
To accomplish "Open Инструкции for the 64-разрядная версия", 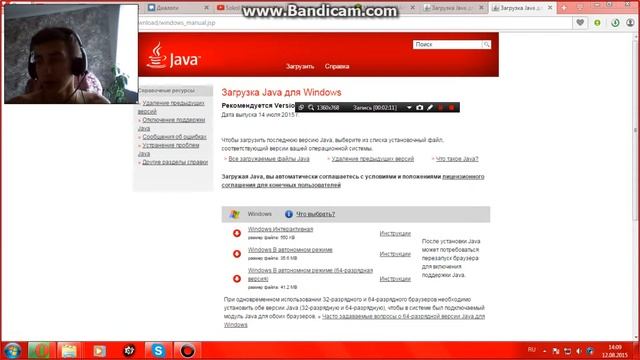I will coord(395,279).
